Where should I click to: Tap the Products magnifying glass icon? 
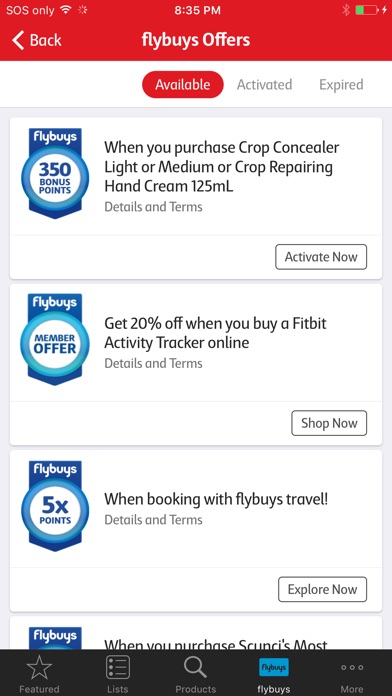point(195,668)
